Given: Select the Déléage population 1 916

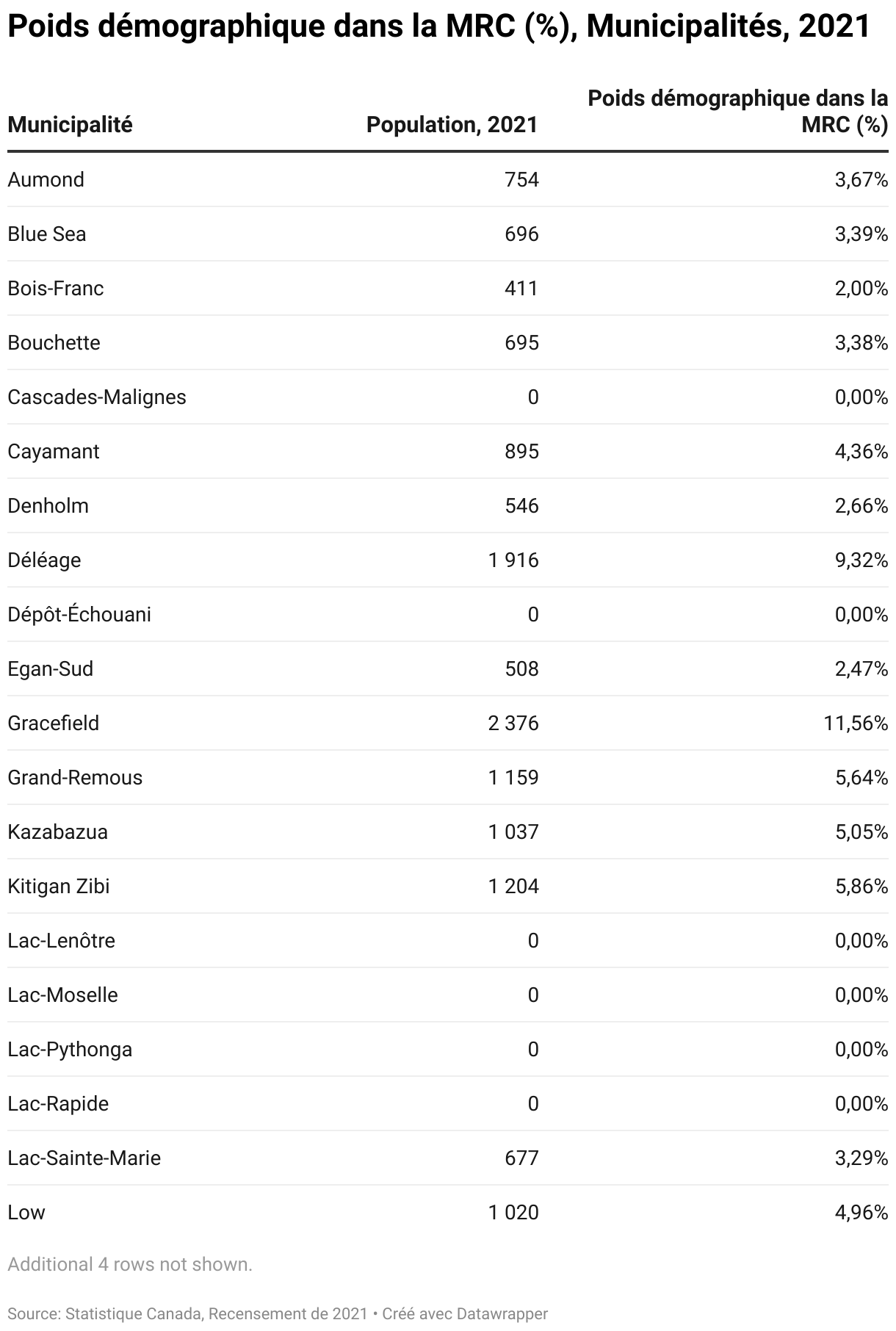Looking at the screenshot, I should (x=513, y=560).
